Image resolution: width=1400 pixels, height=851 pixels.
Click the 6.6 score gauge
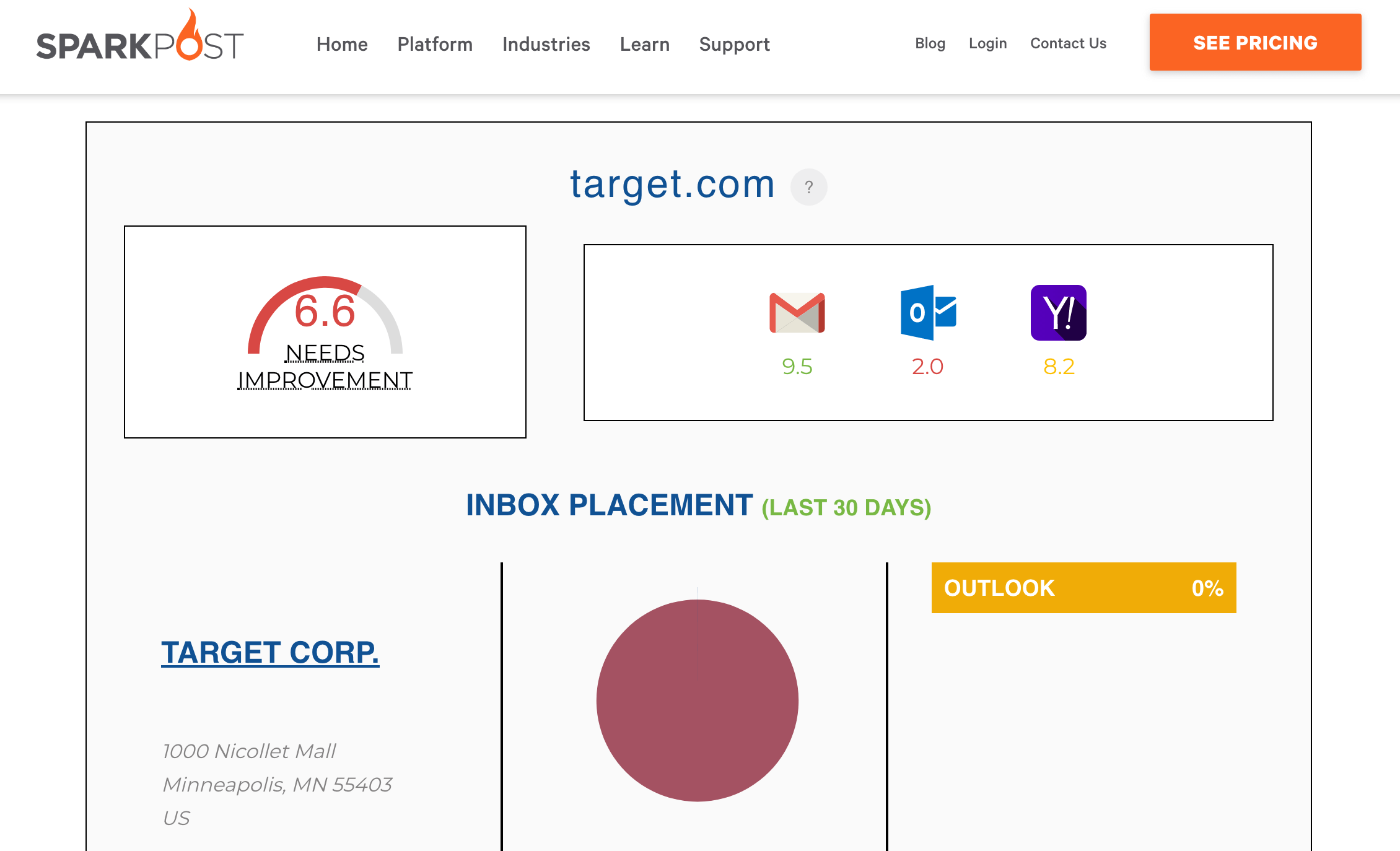pos(325,312)
